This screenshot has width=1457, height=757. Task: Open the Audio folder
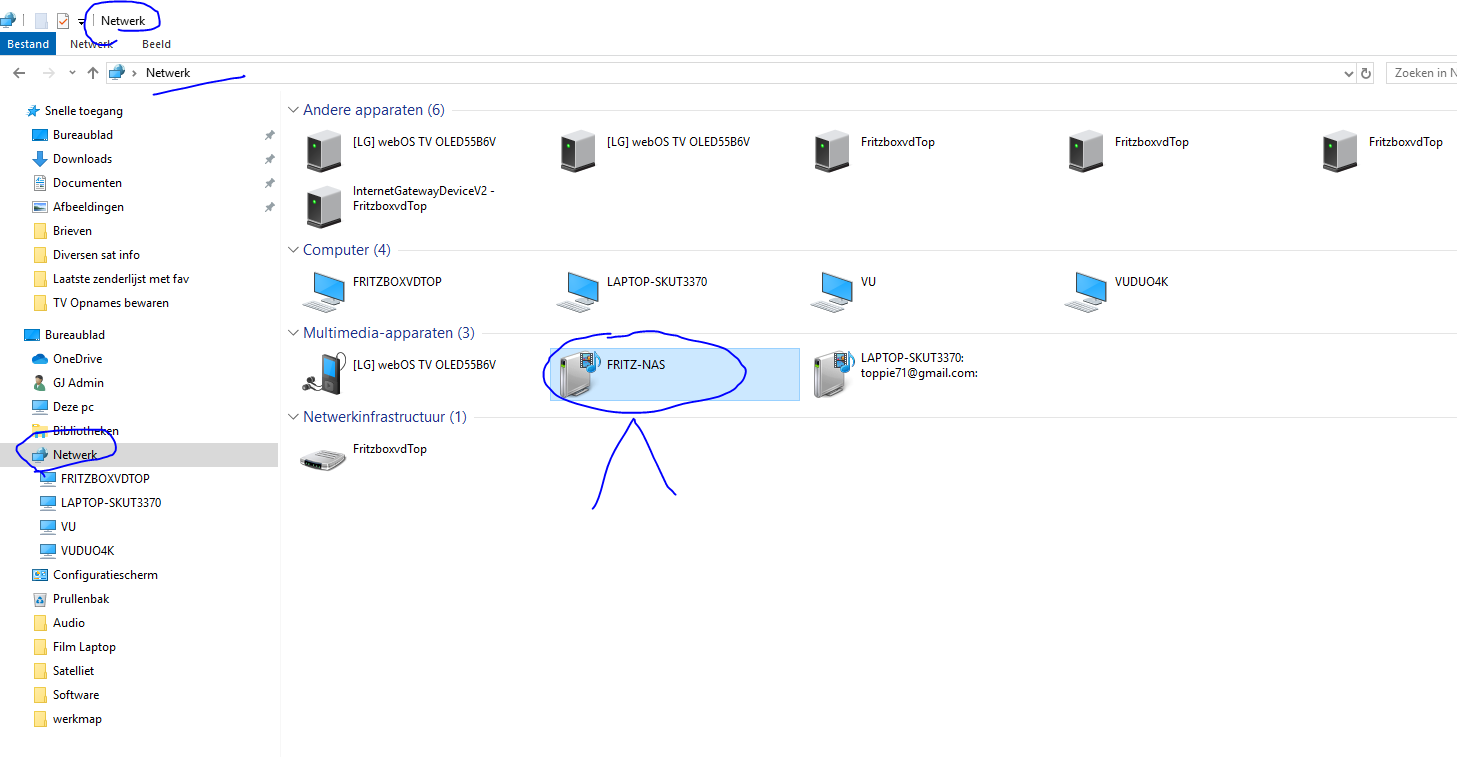[x=69, y=623]
